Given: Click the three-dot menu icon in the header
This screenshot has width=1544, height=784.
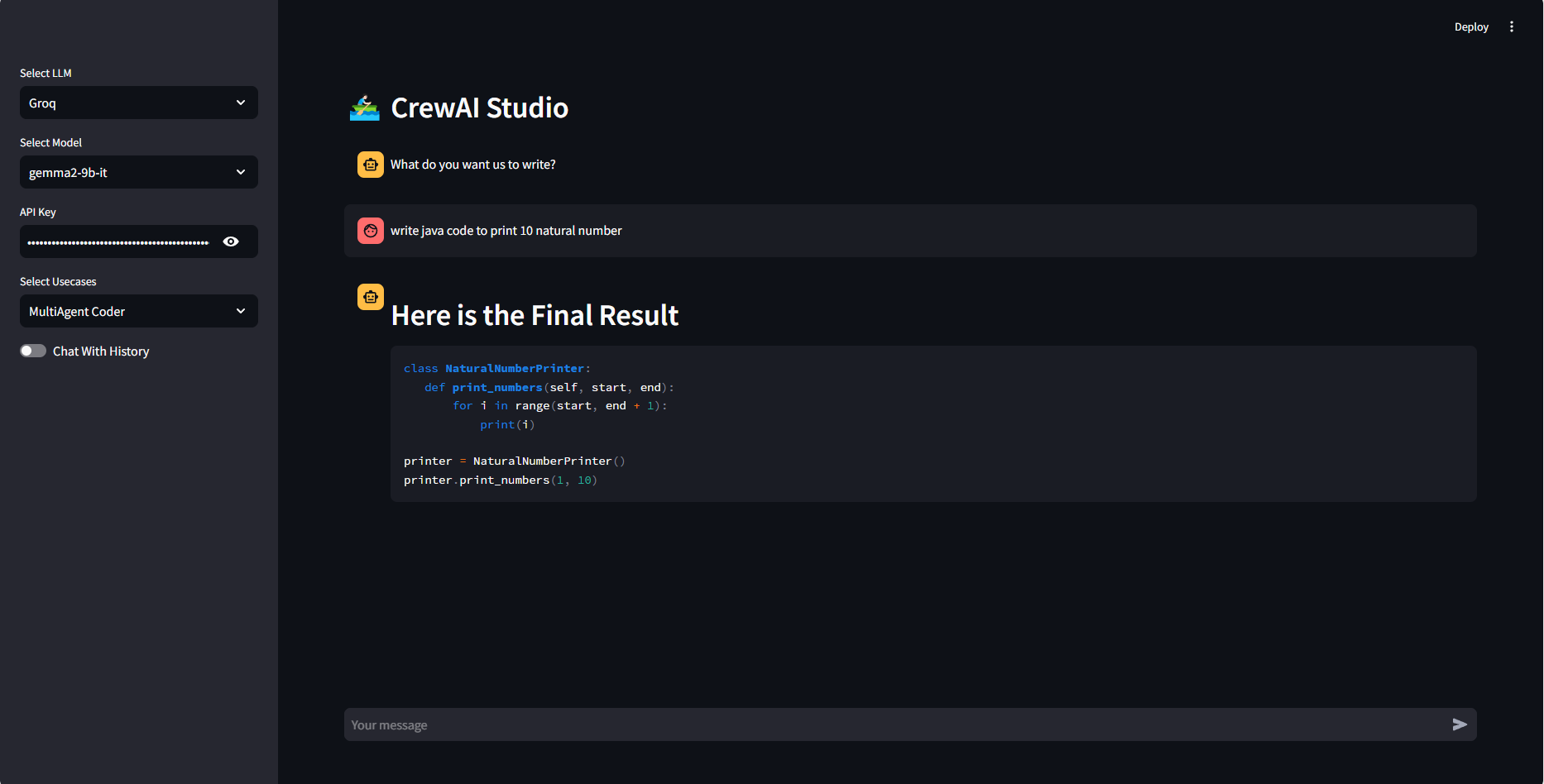Looking at the screenshot, I should tap(1512, 26).
